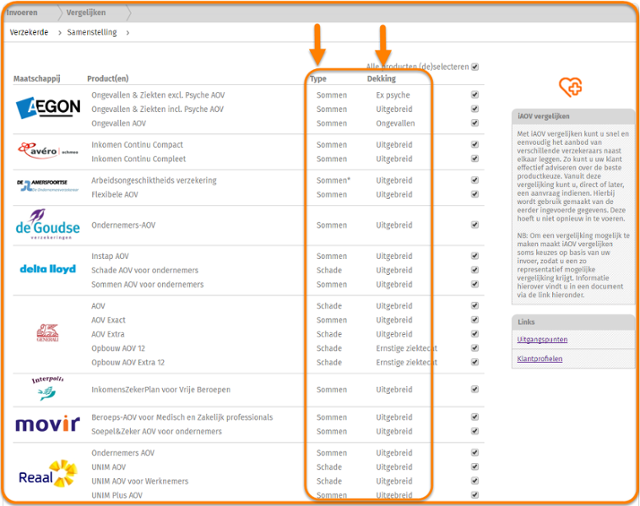Click the movir logo

48,424
